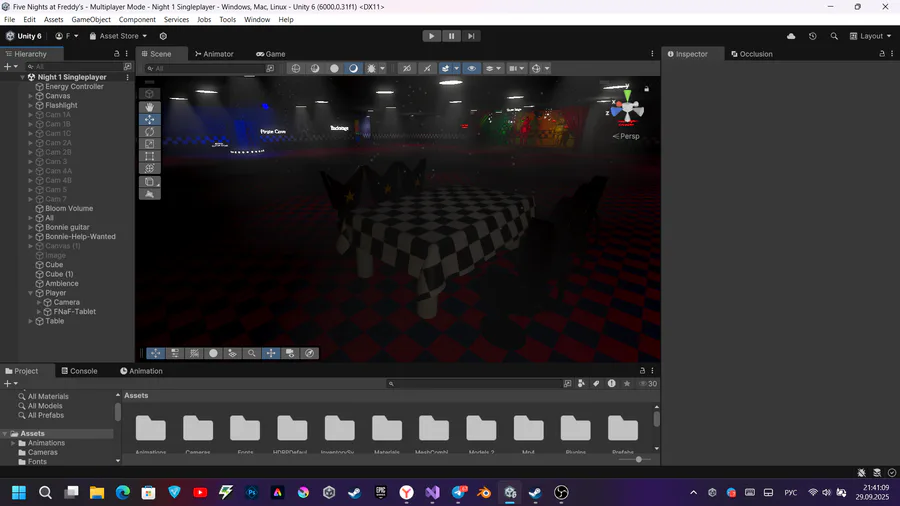The image size is (900, 506).
Task: Expand the FNaF-Tablet child object
Action: click(38, 312)
